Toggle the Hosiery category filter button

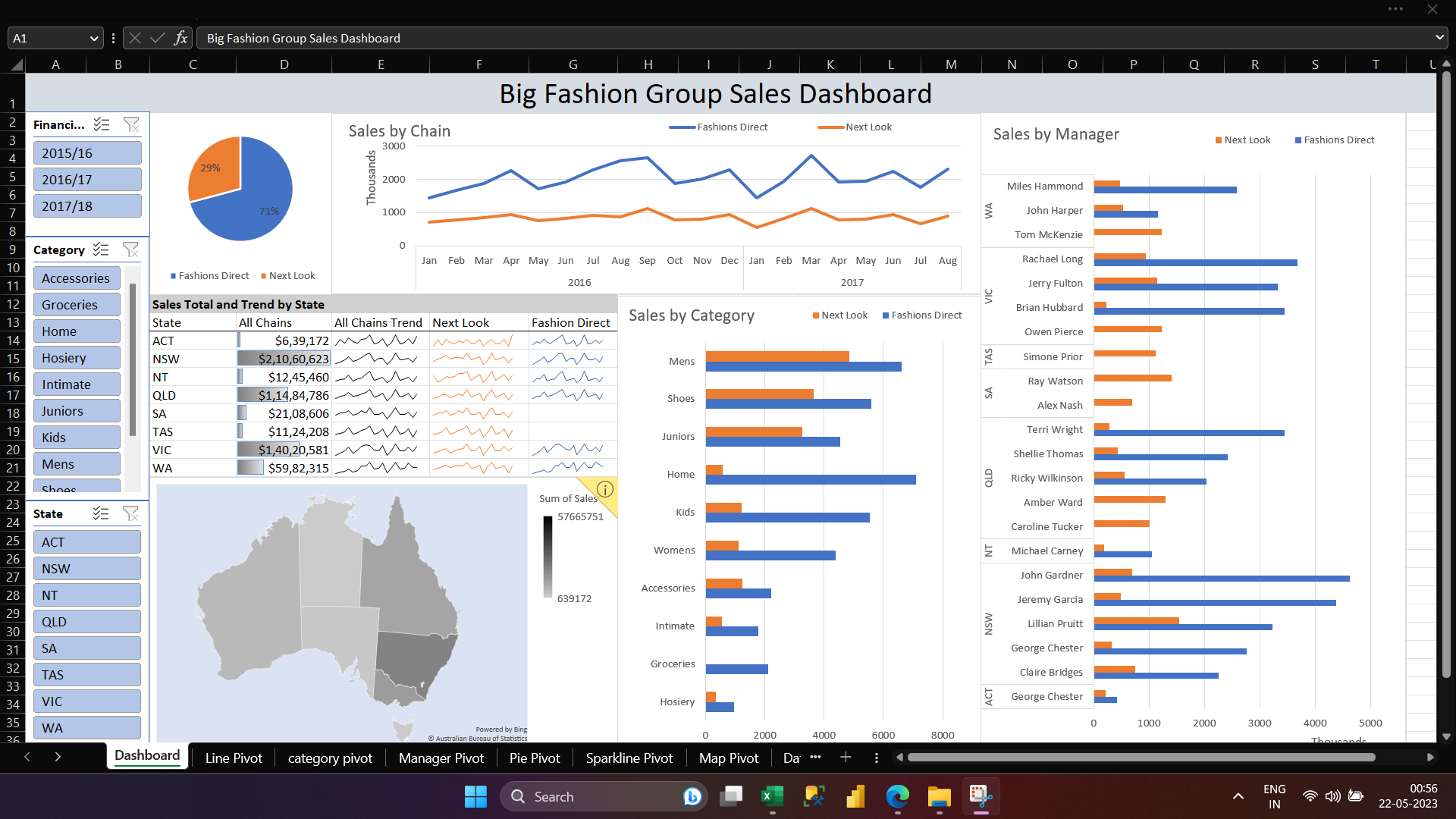77,357
